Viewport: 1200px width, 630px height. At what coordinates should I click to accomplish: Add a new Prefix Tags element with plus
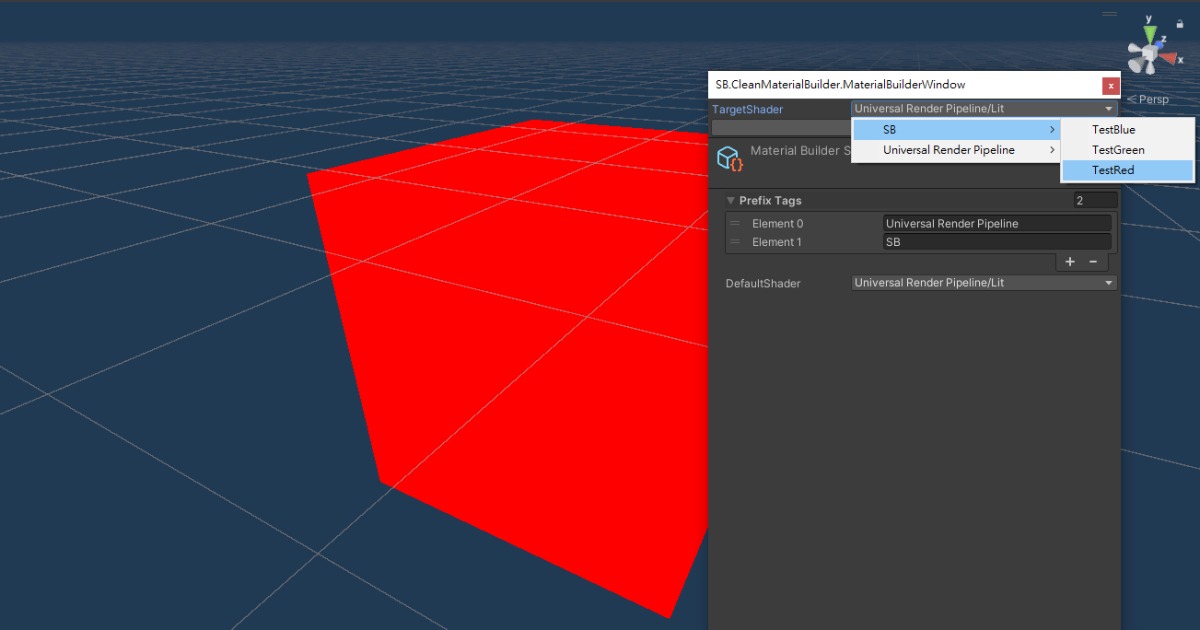point(1069,262)
